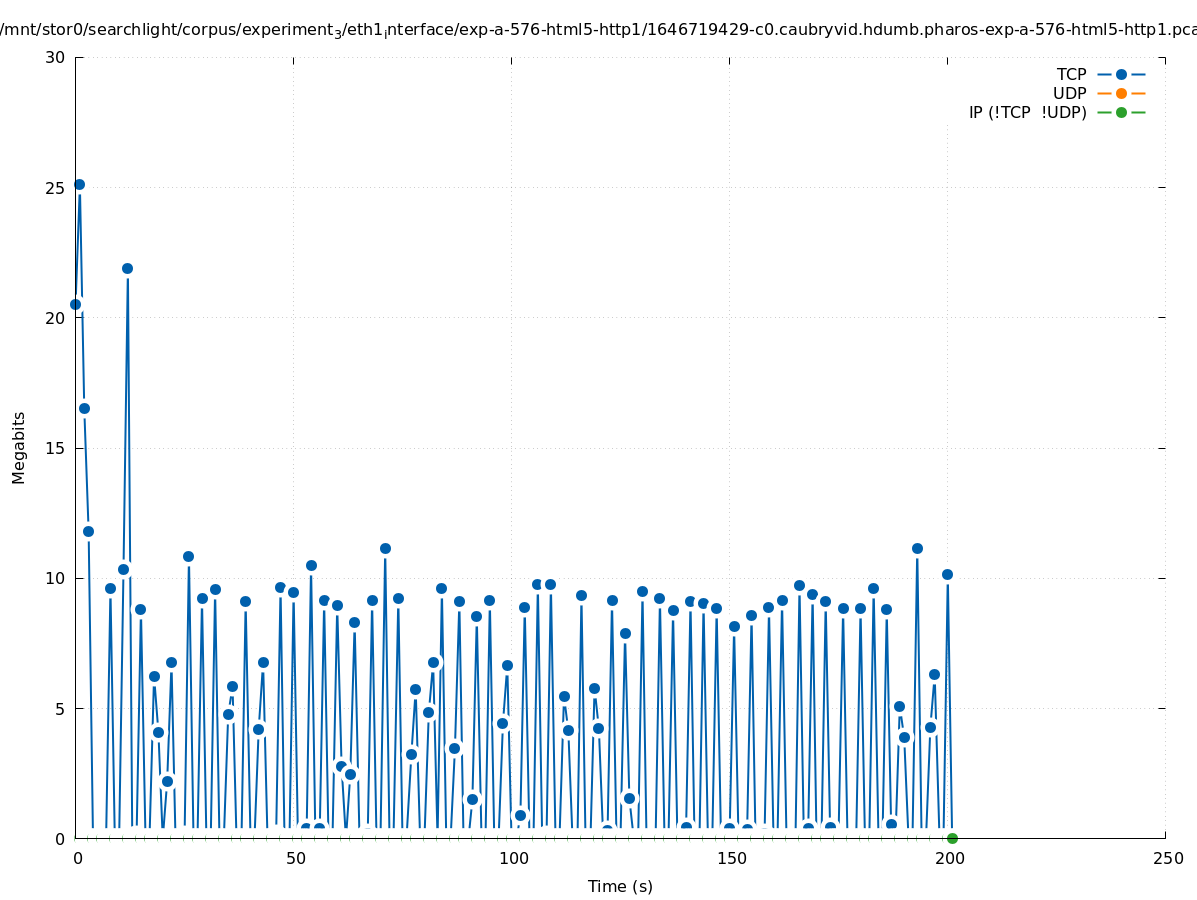The width and height of the screenshot is (1197, 900).
Task: Click the orange UDP legend marker
Action: pyautogui.click(x=1121, y=94)
